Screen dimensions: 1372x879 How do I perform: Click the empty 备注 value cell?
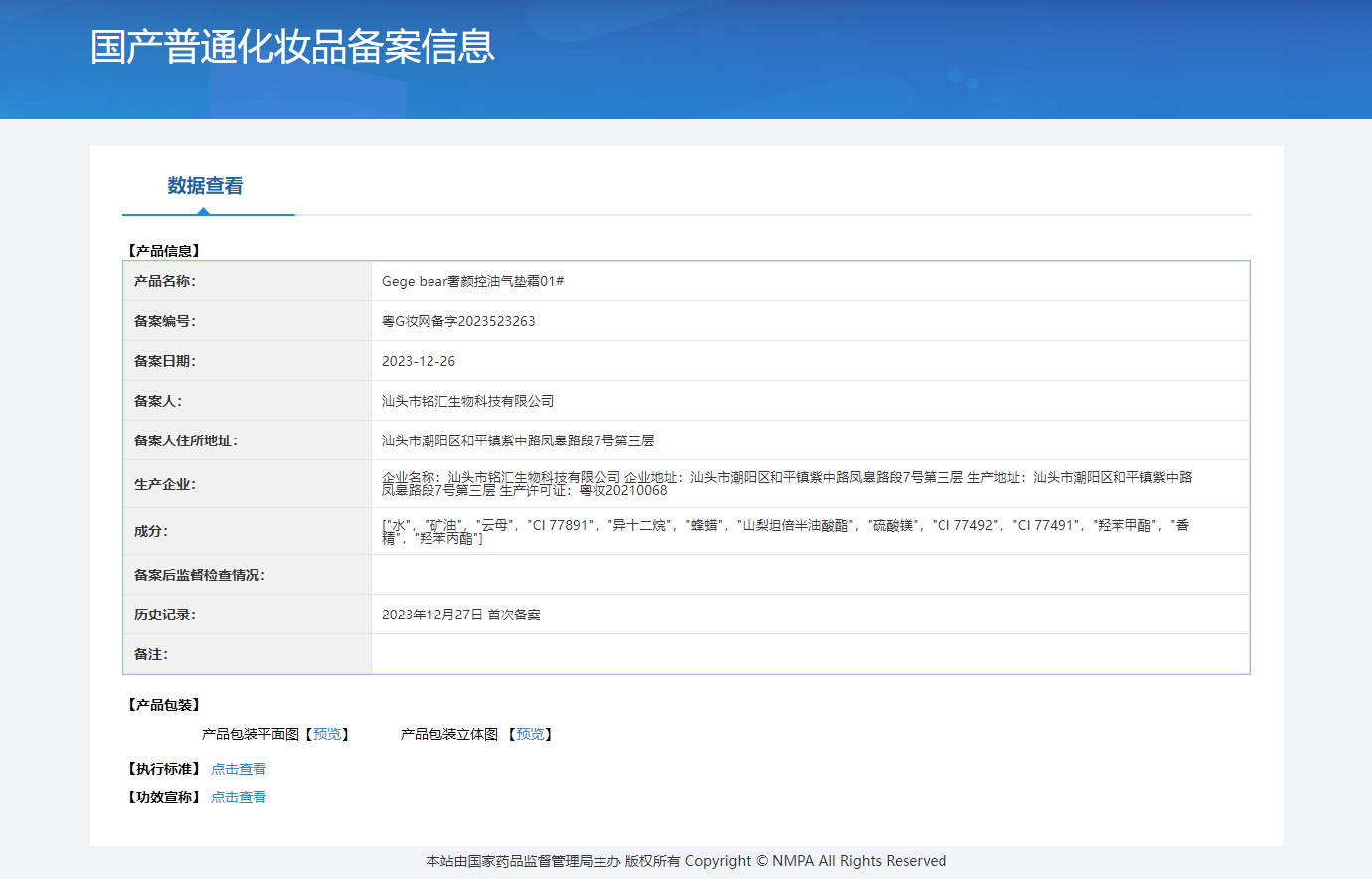coord(809,654)
